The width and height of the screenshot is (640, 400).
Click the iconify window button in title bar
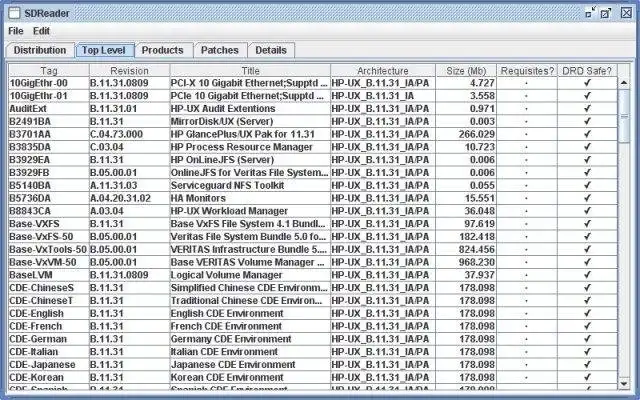591,13
